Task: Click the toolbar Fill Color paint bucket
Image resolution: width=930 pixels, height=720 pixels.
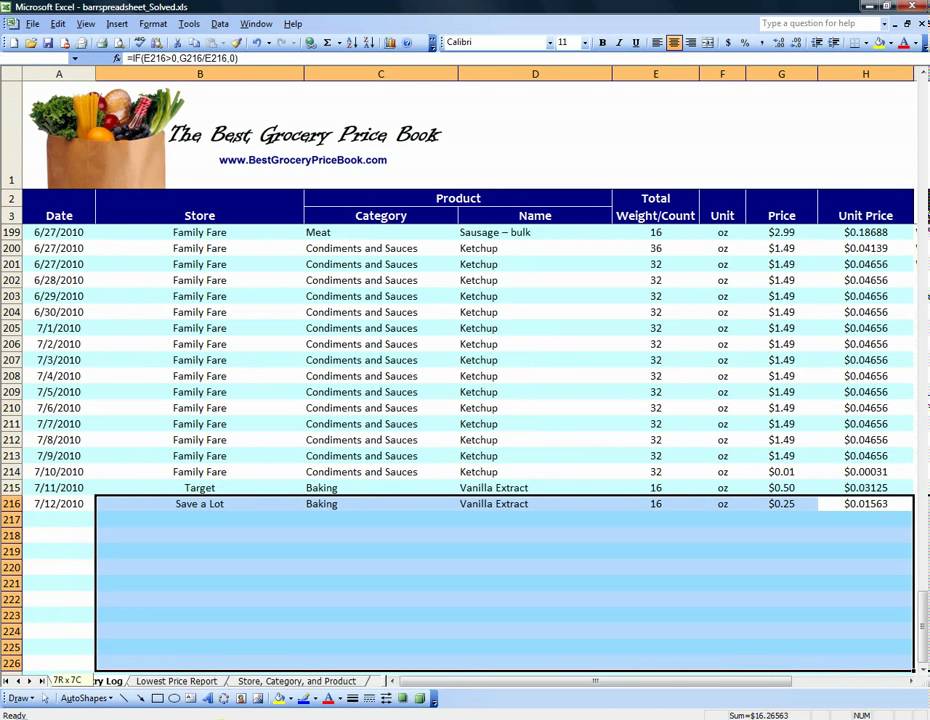Action: [880, 43]
